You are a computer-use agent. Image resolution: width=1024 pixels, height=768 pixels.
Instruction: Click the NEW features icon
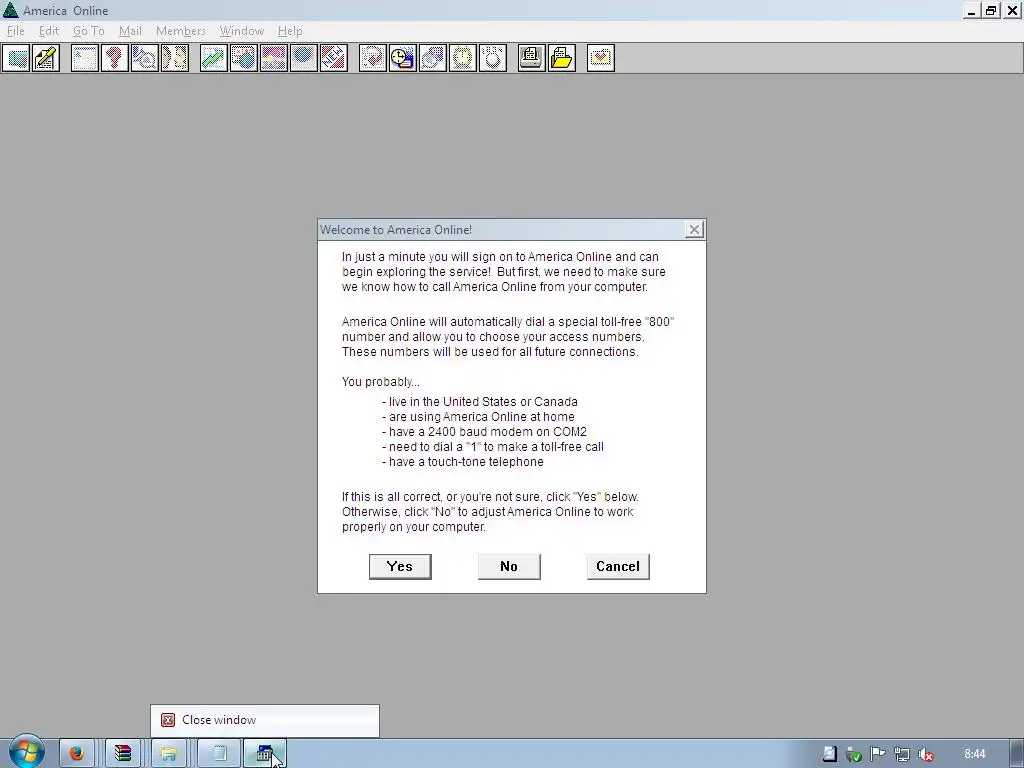(x=334, y=58)
